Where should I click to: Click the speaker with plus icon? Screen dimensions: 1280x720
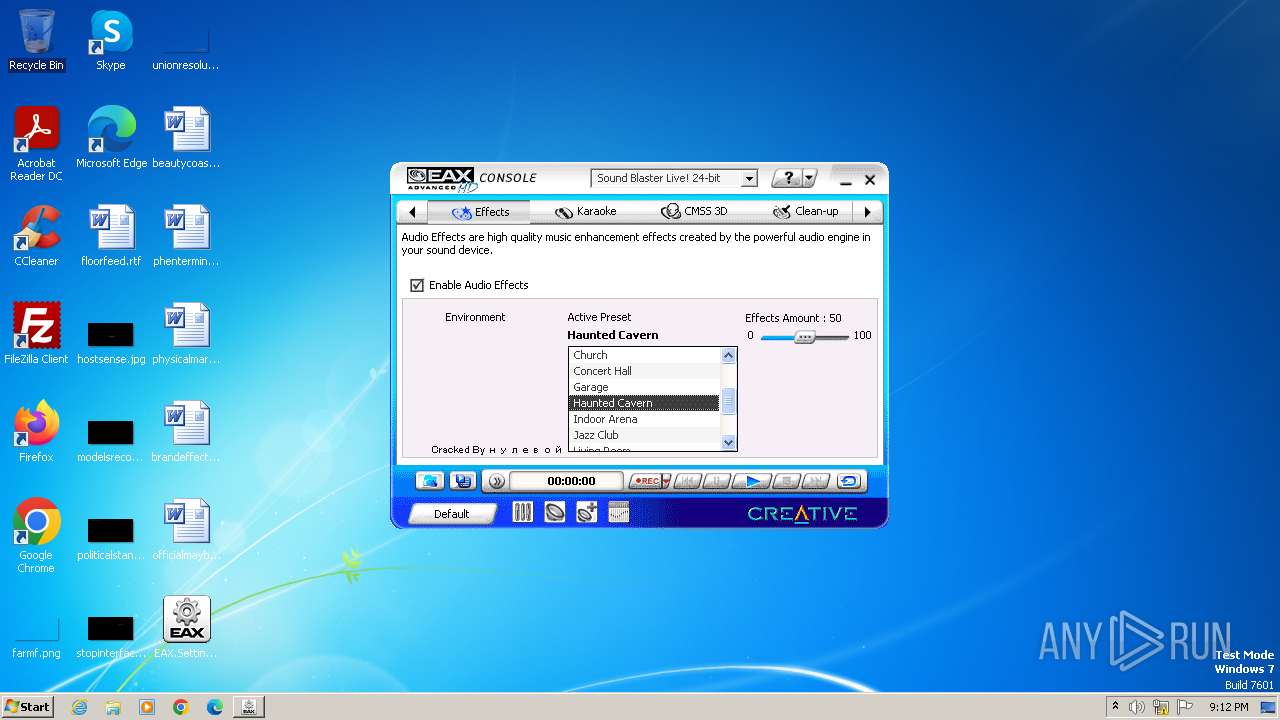[x=587, y=512]
